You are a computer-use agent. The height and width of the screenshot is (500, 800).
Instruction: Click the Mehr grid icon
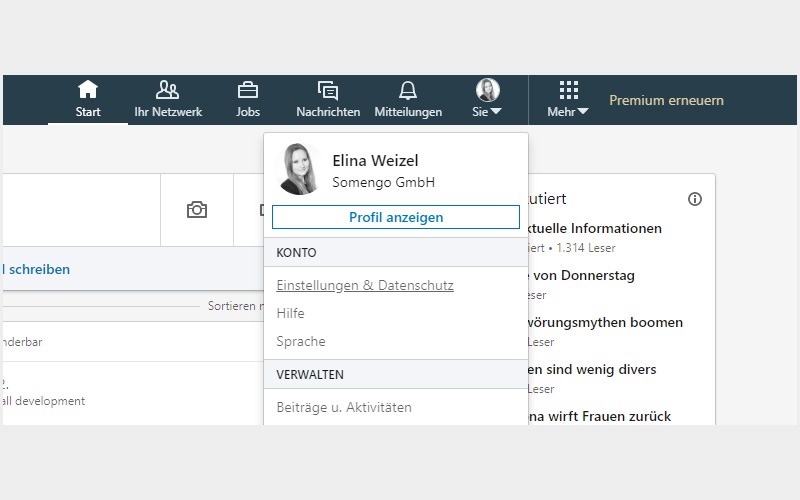568,90
